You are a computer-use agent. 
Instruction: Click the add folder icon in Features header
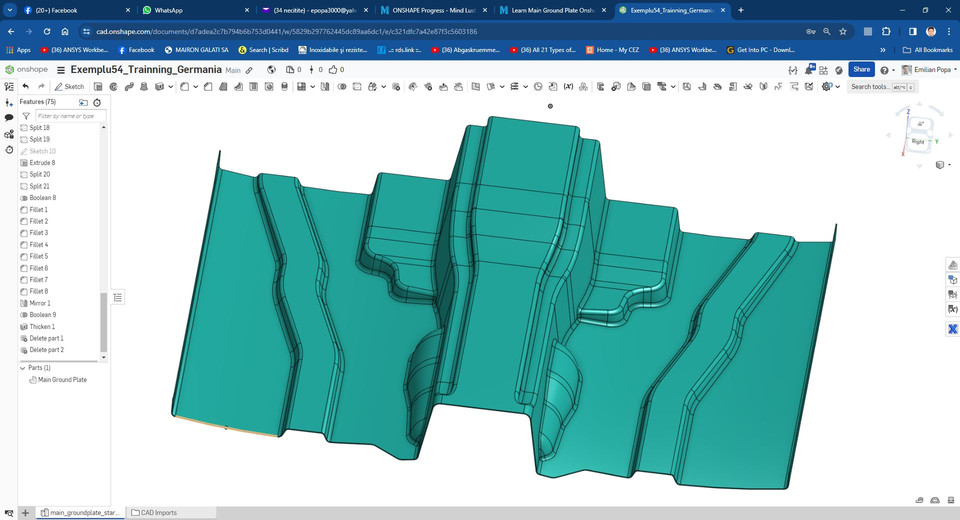83,102
